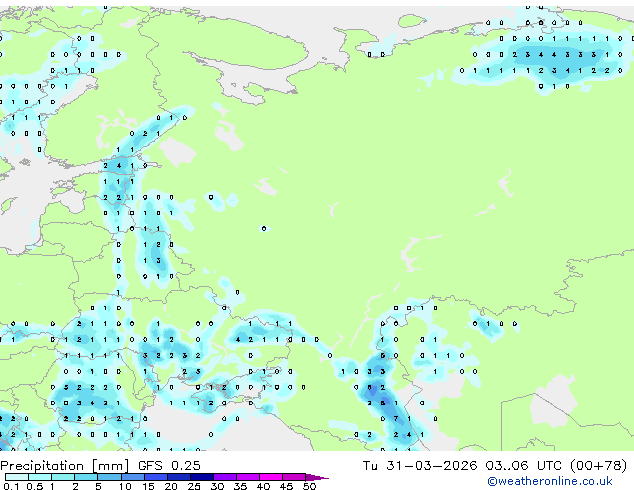Pick the 0.1–0.5 mm legend color swatch
Viewport: 634px width, 490px height.
17,477
